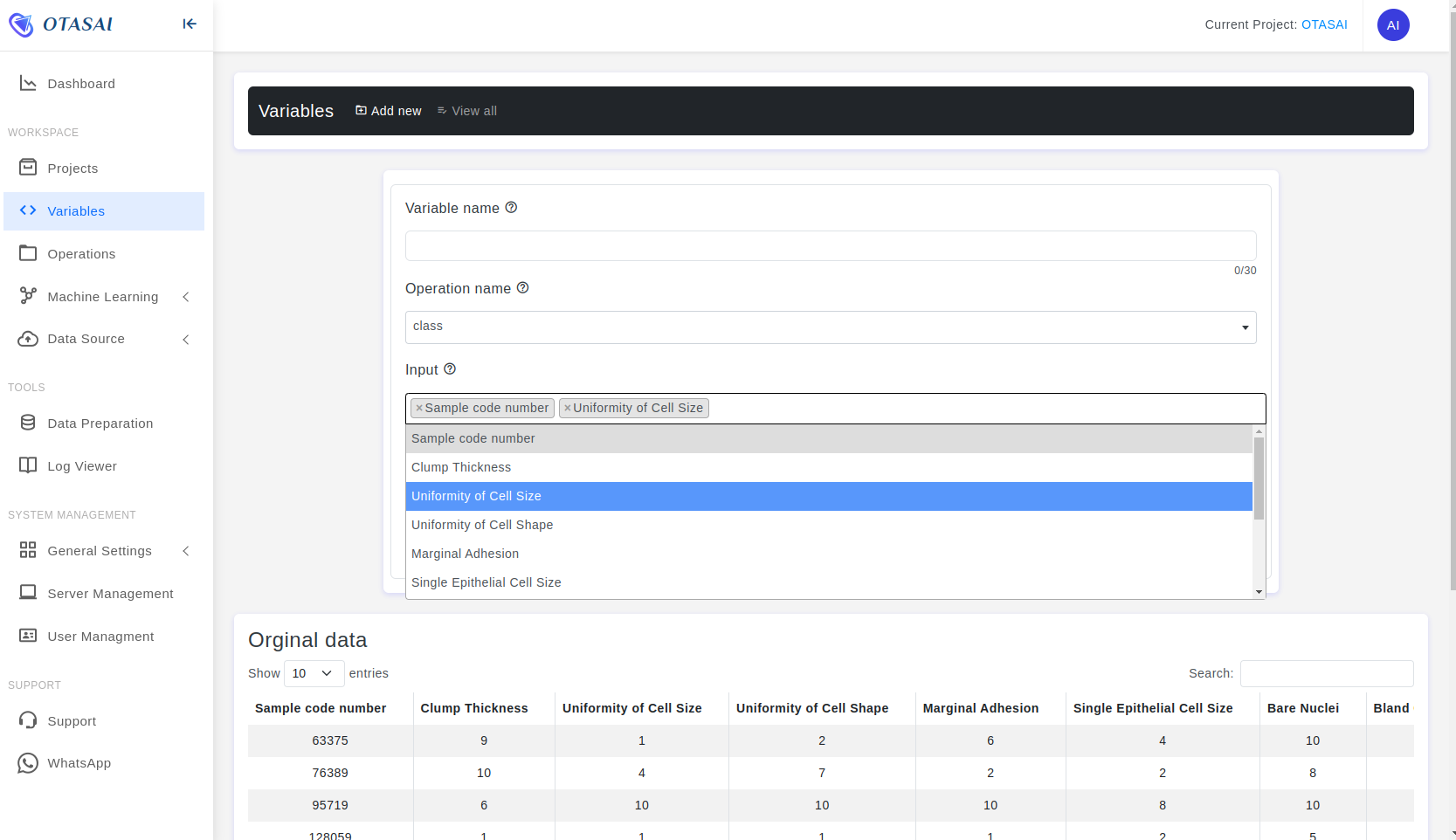Viewport: 1456px width, 840px height.
Task: Select Clump Thickness from the input list
Action: (461, 467)
